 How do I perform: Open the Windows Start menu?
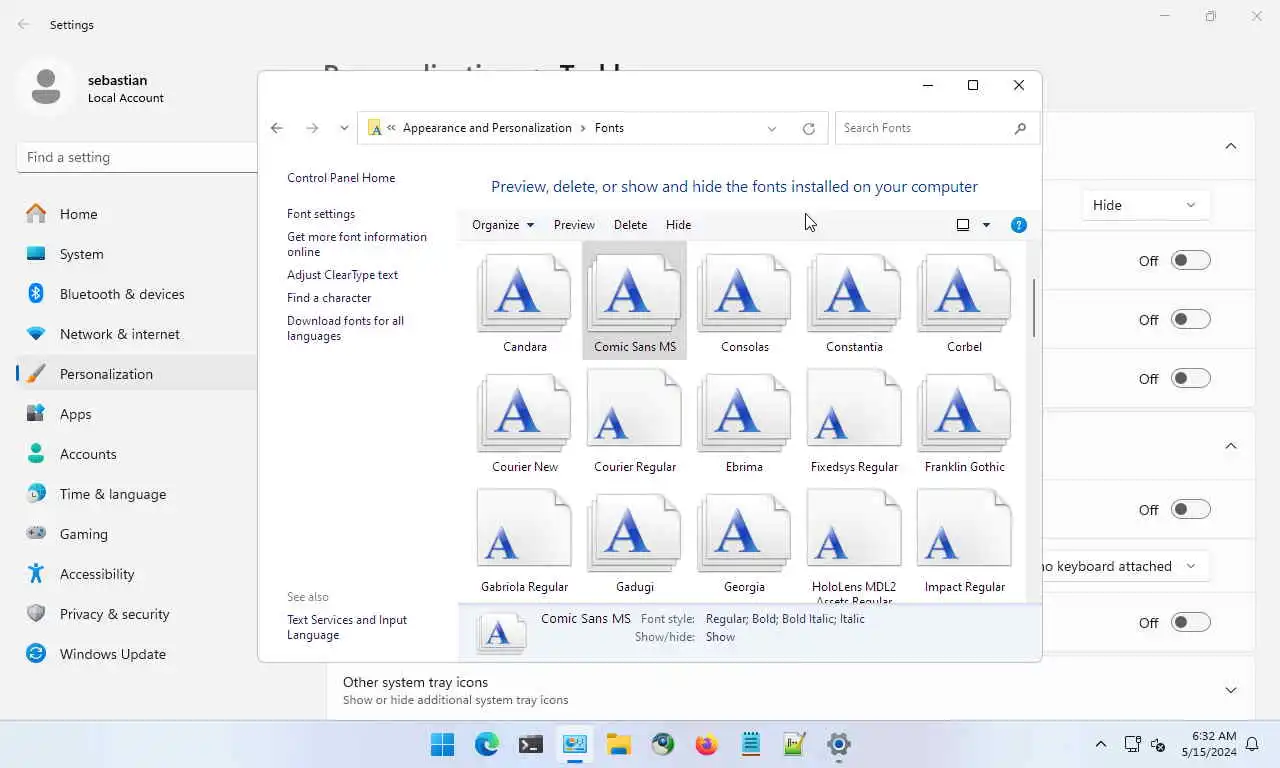pos(442,744)
